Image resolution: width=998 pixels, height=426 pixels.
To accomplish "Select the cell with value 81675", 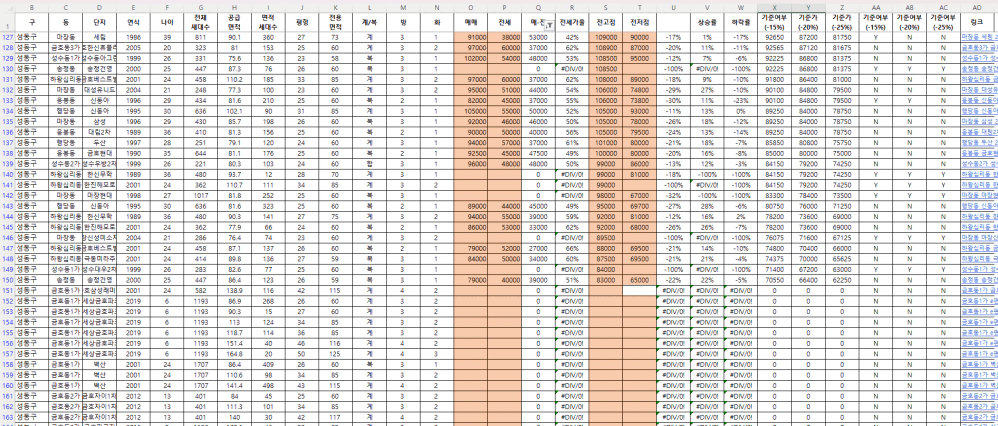I will [x=841, y=48].
